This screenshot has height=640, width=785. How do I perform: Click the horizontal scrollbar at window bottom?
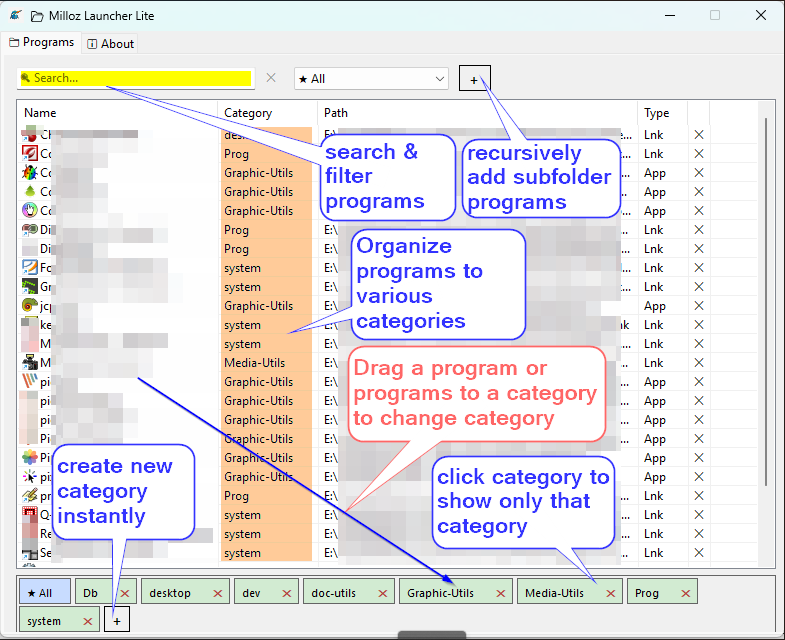[x=432, y=635]
